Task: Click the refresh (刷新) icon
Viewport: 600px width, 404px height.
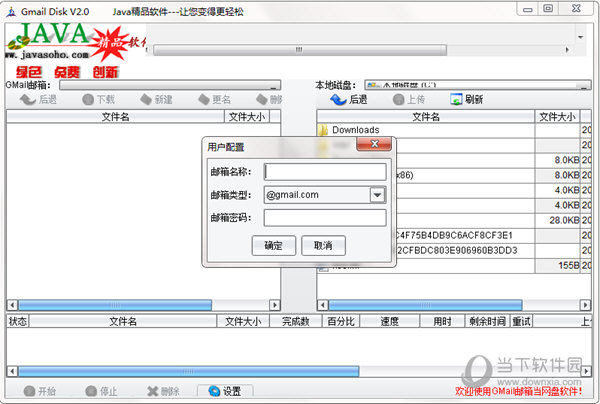Action: pos(457,100)
